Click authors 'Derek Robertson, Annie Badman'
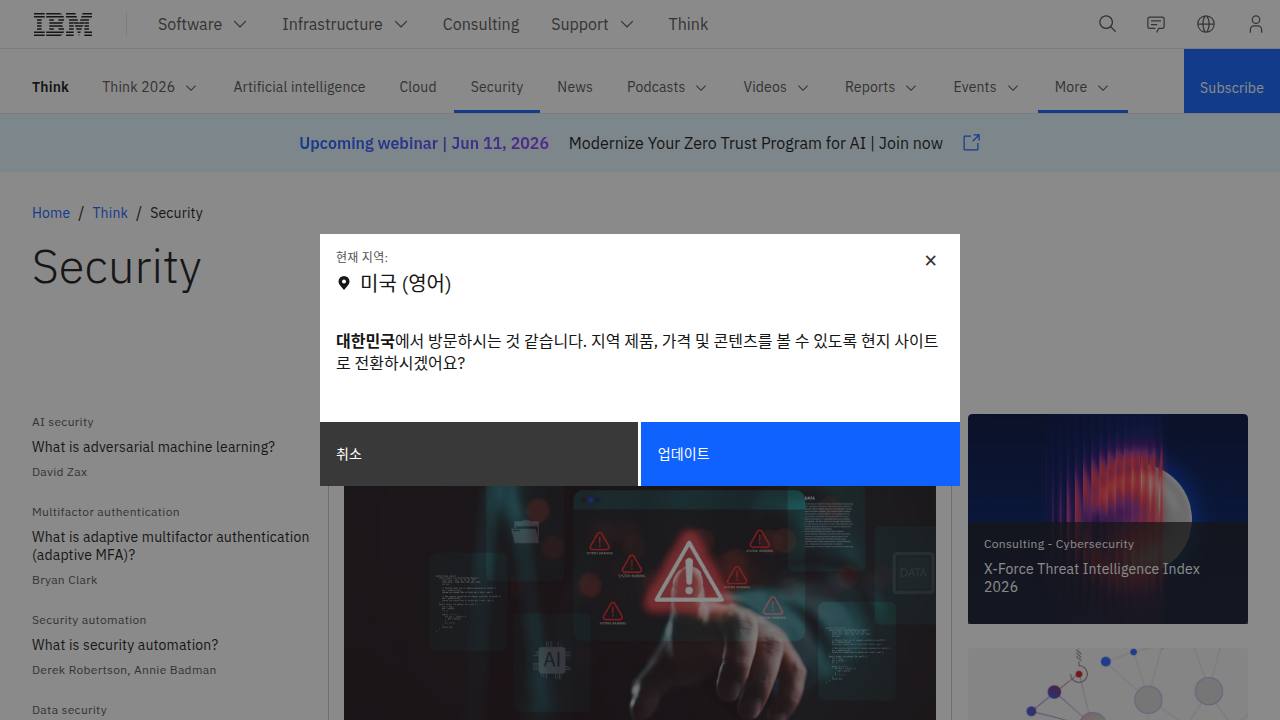This screenshot has width=1280, height=720. click(124, 670)
